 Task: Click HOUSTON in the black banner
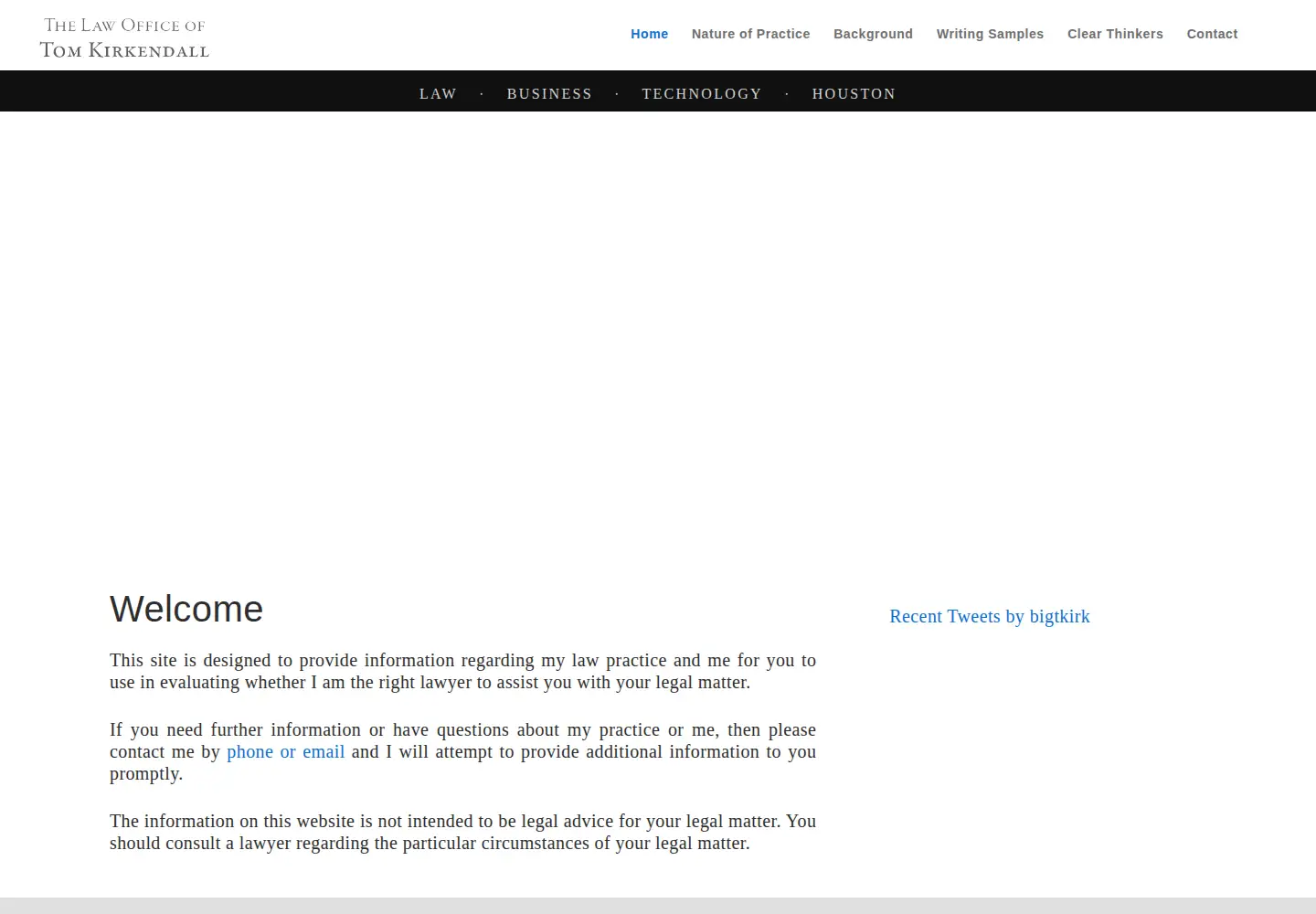(x=854, y=93)
